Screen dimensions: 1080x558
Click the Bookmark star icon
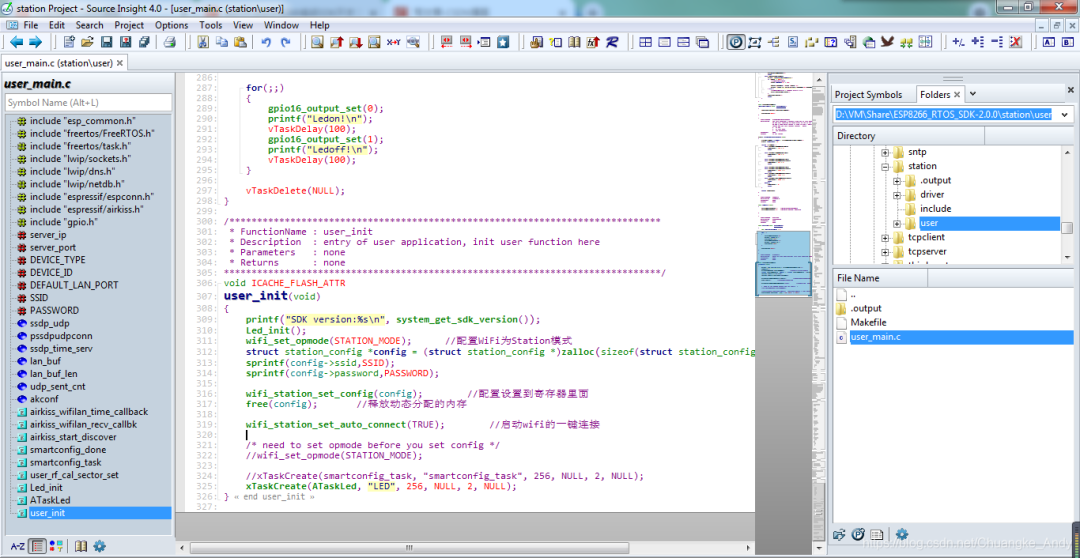[503, 42]
